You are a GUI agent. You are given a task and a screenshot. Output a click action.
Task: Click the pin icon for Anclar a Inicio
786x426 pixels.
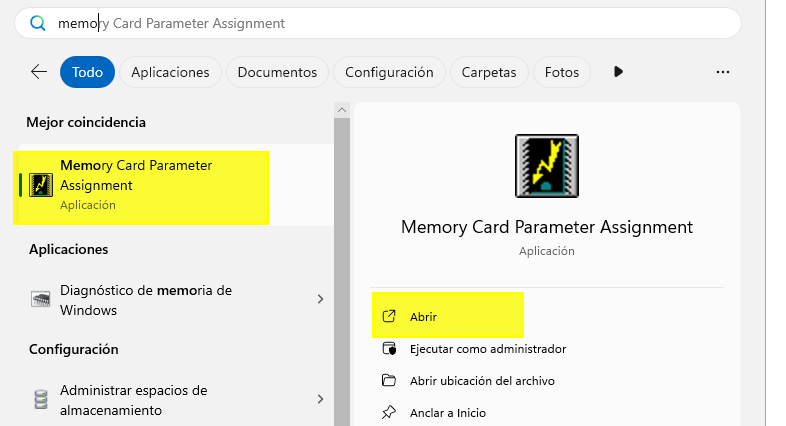tap(388, 412)
